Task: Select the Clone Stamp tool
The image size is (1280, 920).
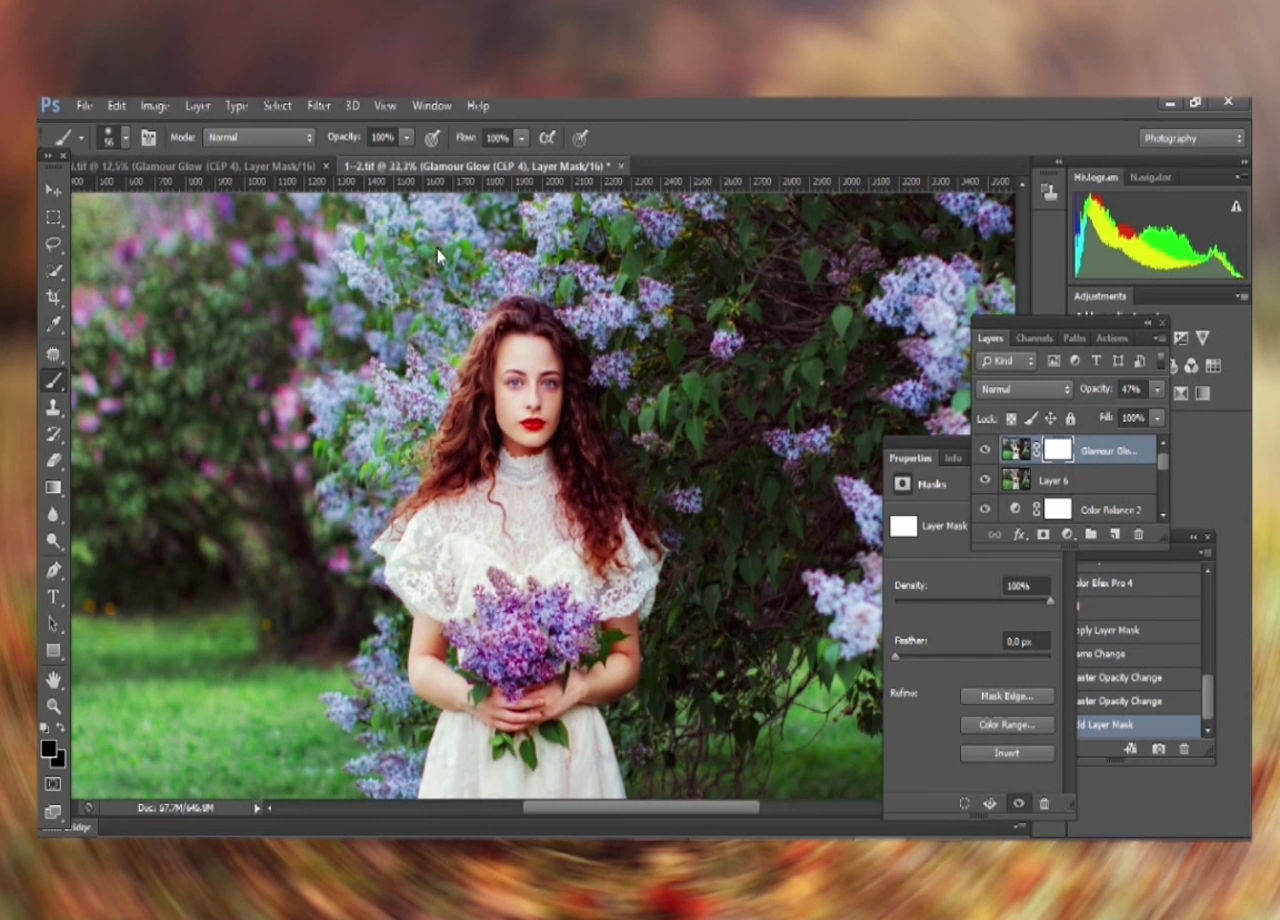Action: click(x=53, y=407)
